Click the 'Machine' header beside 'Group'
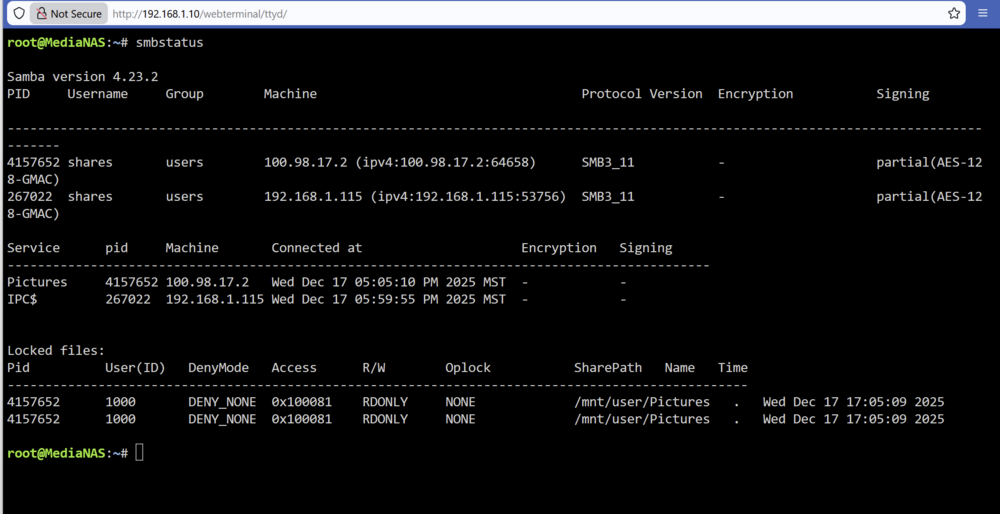 290,94
